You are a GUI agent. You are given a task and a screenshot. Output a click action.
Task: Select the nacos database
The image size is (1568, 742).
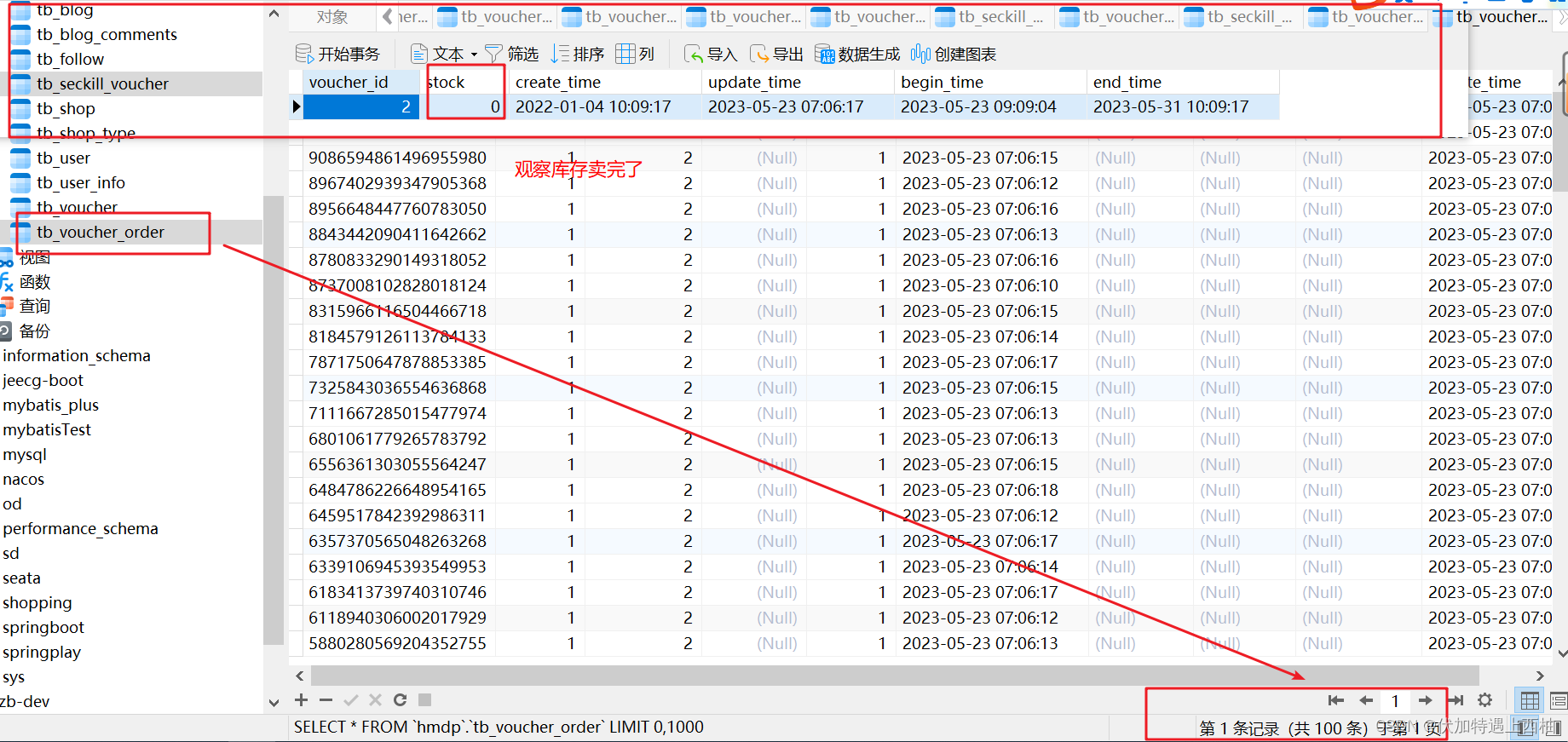click(24, 479)
